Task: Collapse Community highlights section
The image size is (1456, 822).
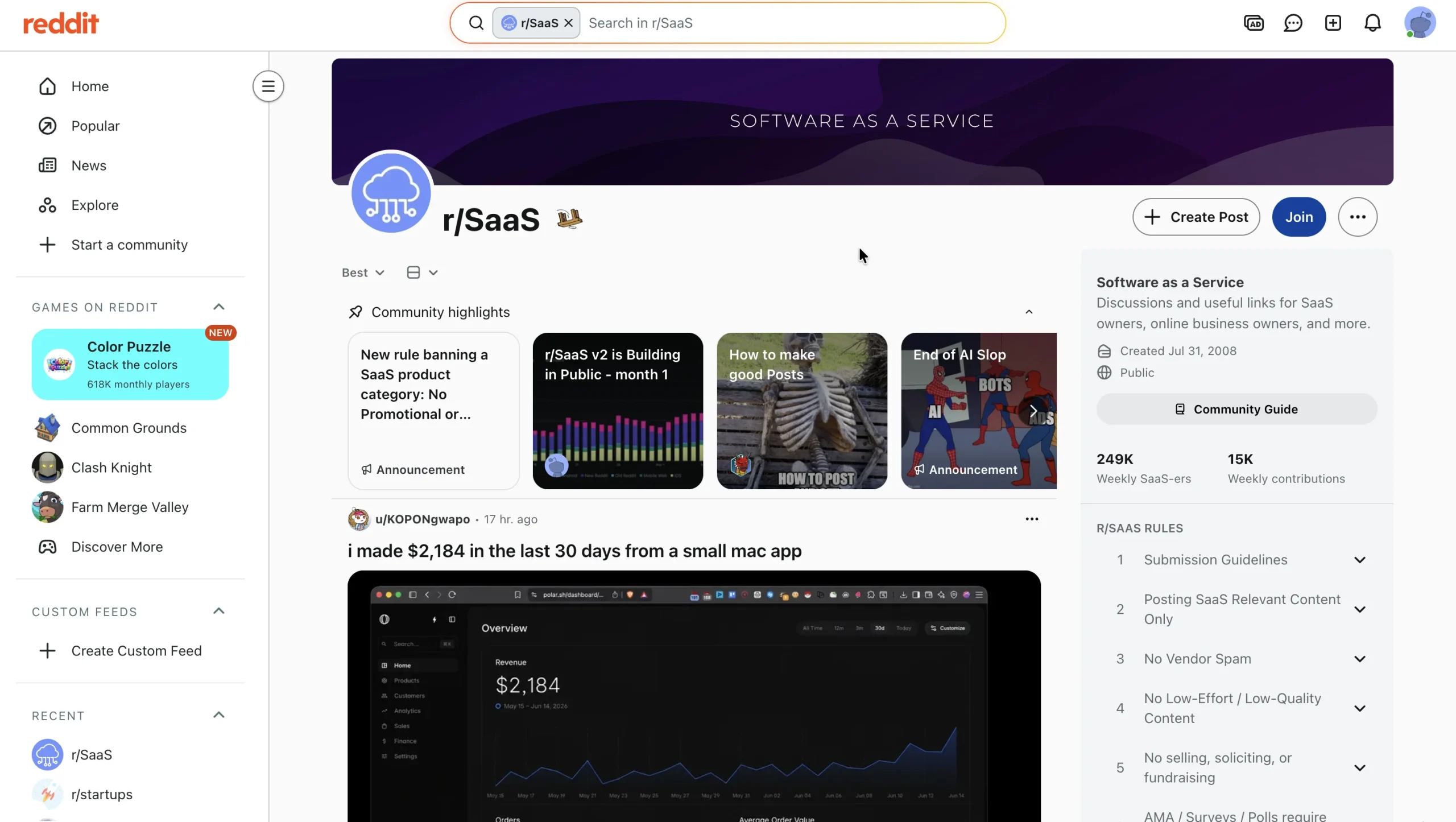Action: click(1029, 312)
